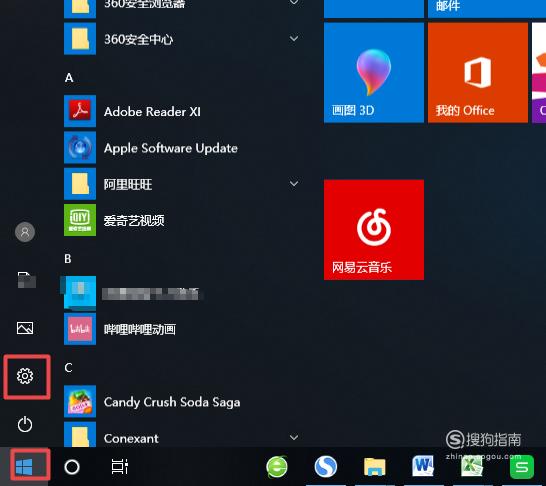Select the Conexant text
The image size is (546, 486).
(131, 438)
